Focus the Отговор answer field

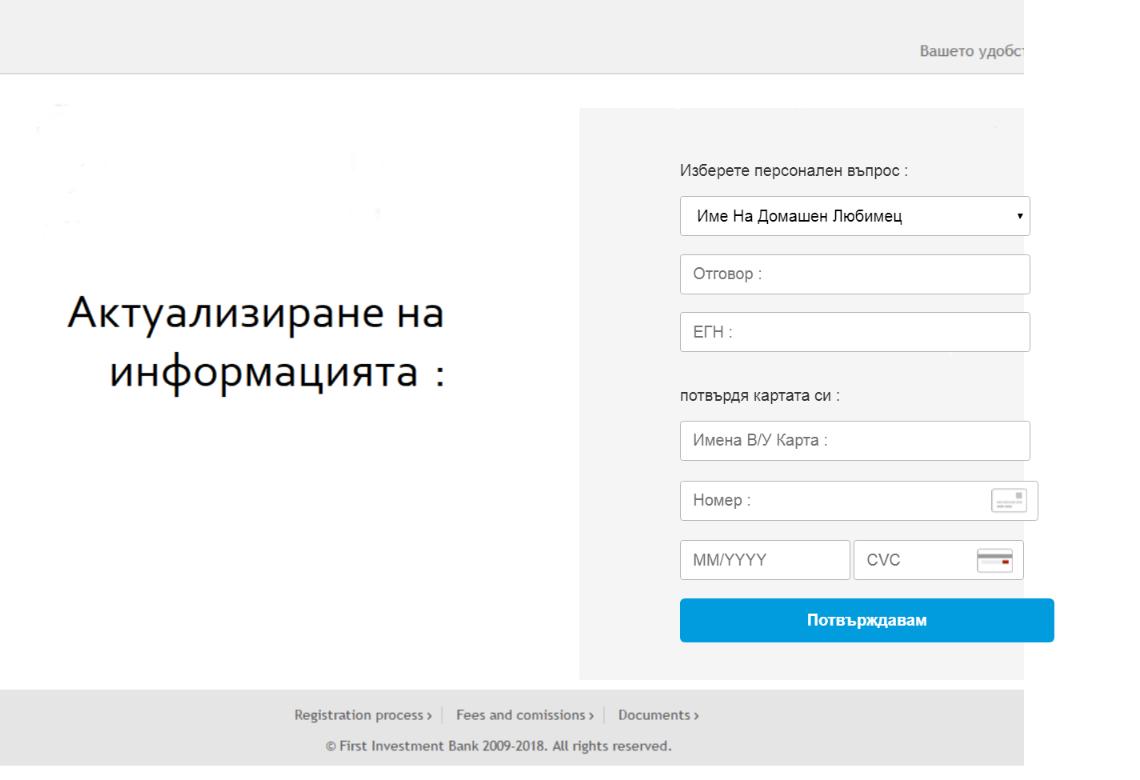click(x=854, y=274)
